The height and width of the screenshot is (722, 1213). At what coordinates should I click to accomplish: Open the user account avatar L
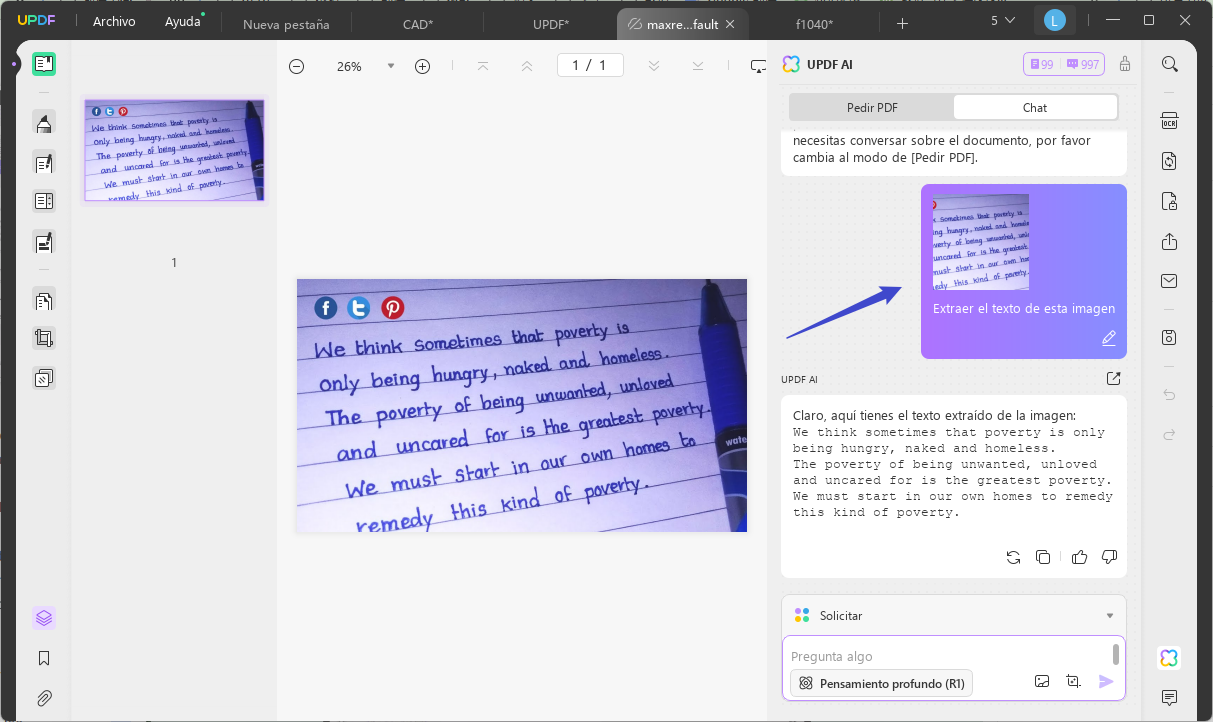coord(1055,21)
